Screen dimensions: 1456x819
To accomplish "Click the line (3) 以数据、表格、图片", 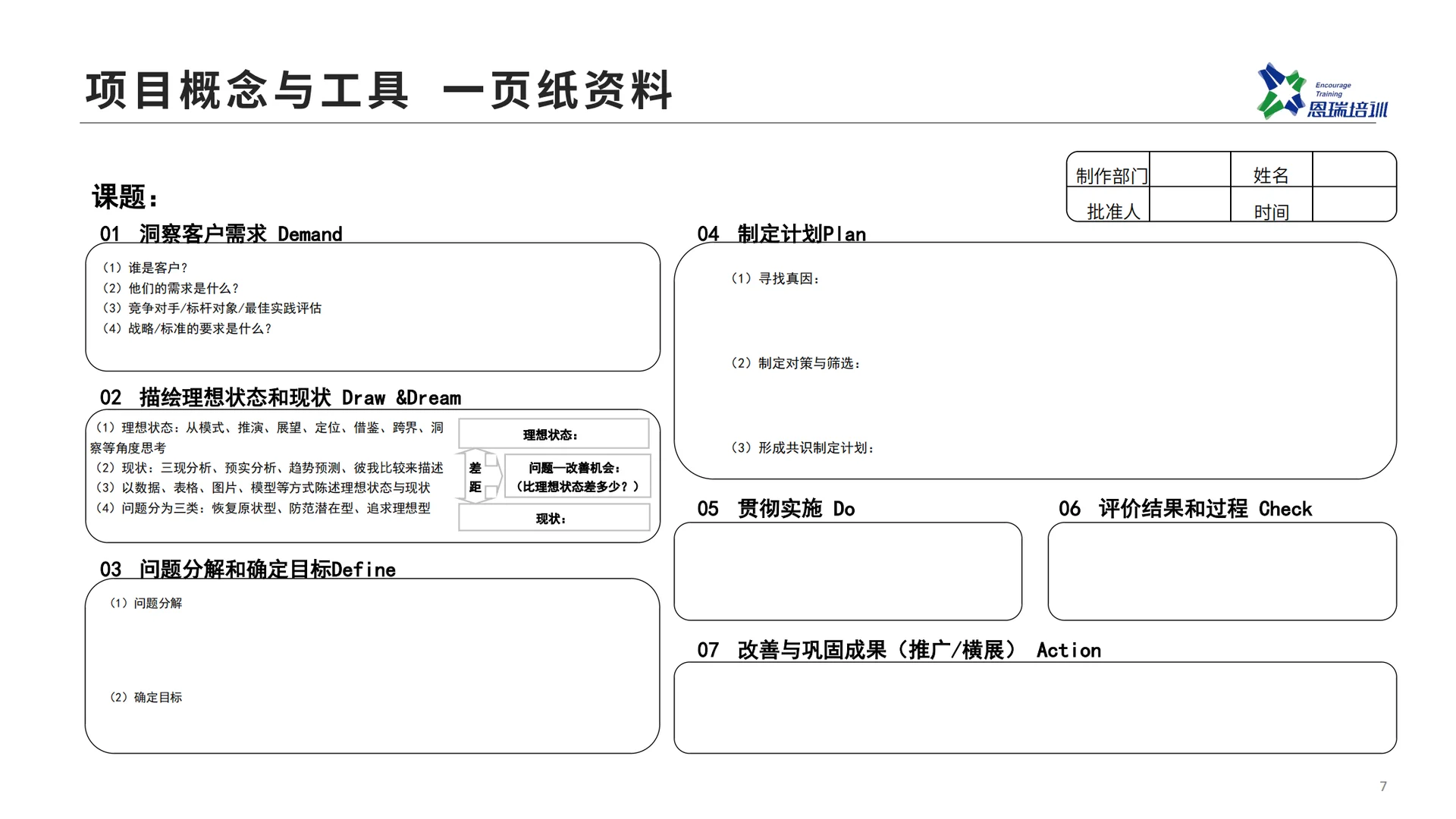I will [262, 488].
